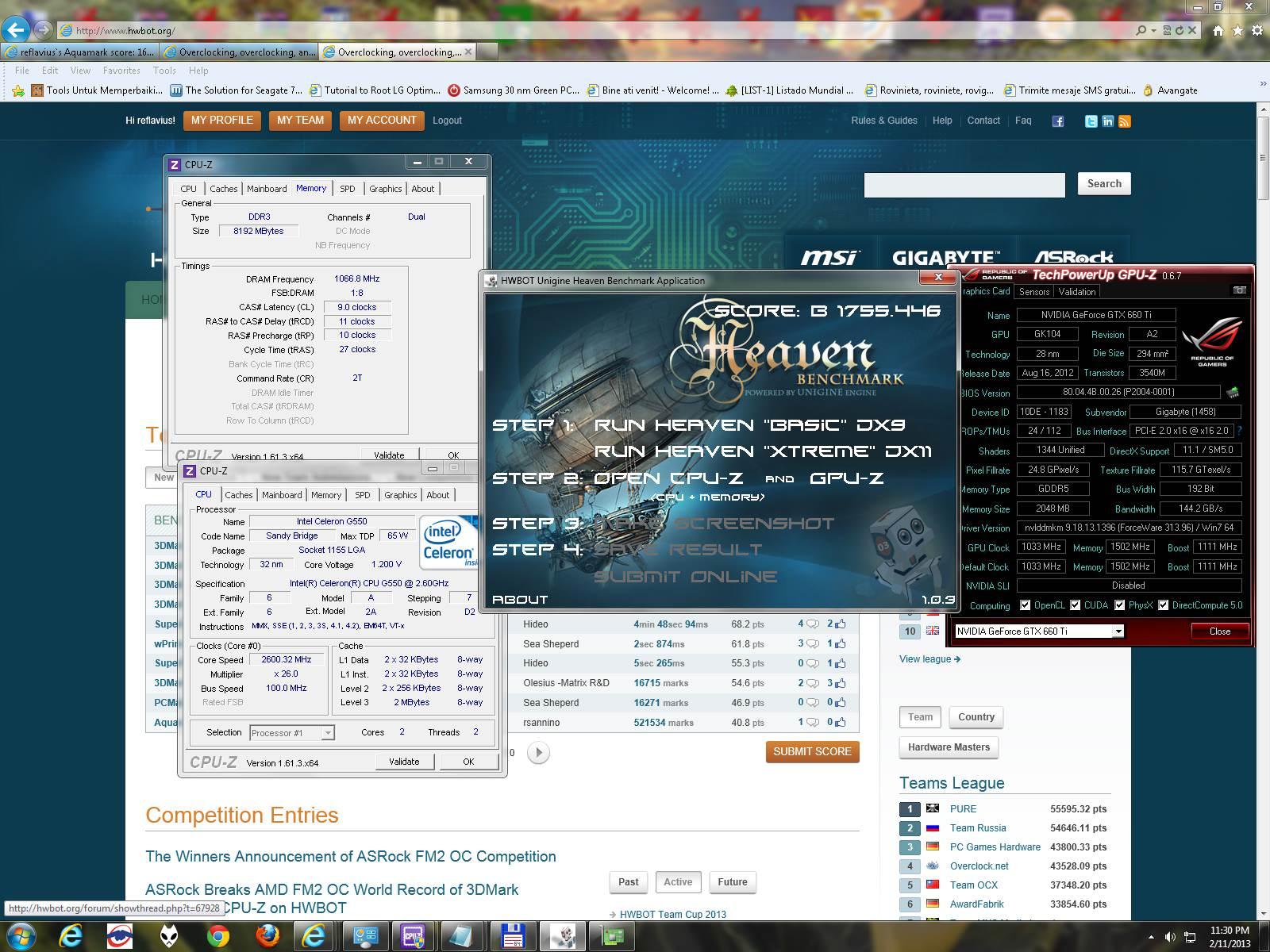Open the browser home icon
The height and width of the screenshot is (952, 1270).
coord(1218,30)
